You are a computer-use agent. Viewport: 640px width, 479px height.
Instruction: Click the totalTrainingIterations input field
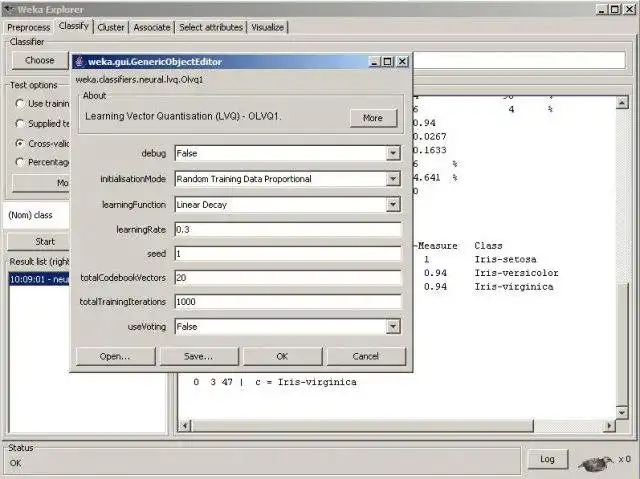pyautogui.click(x=288, y=302)
